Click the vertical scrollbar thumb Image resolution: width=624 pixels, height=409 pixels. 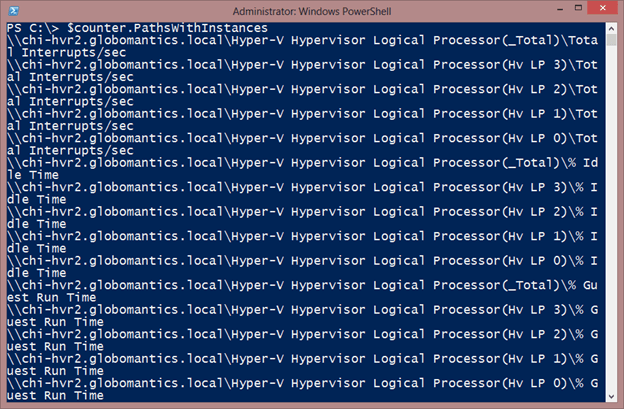[611, 40]
